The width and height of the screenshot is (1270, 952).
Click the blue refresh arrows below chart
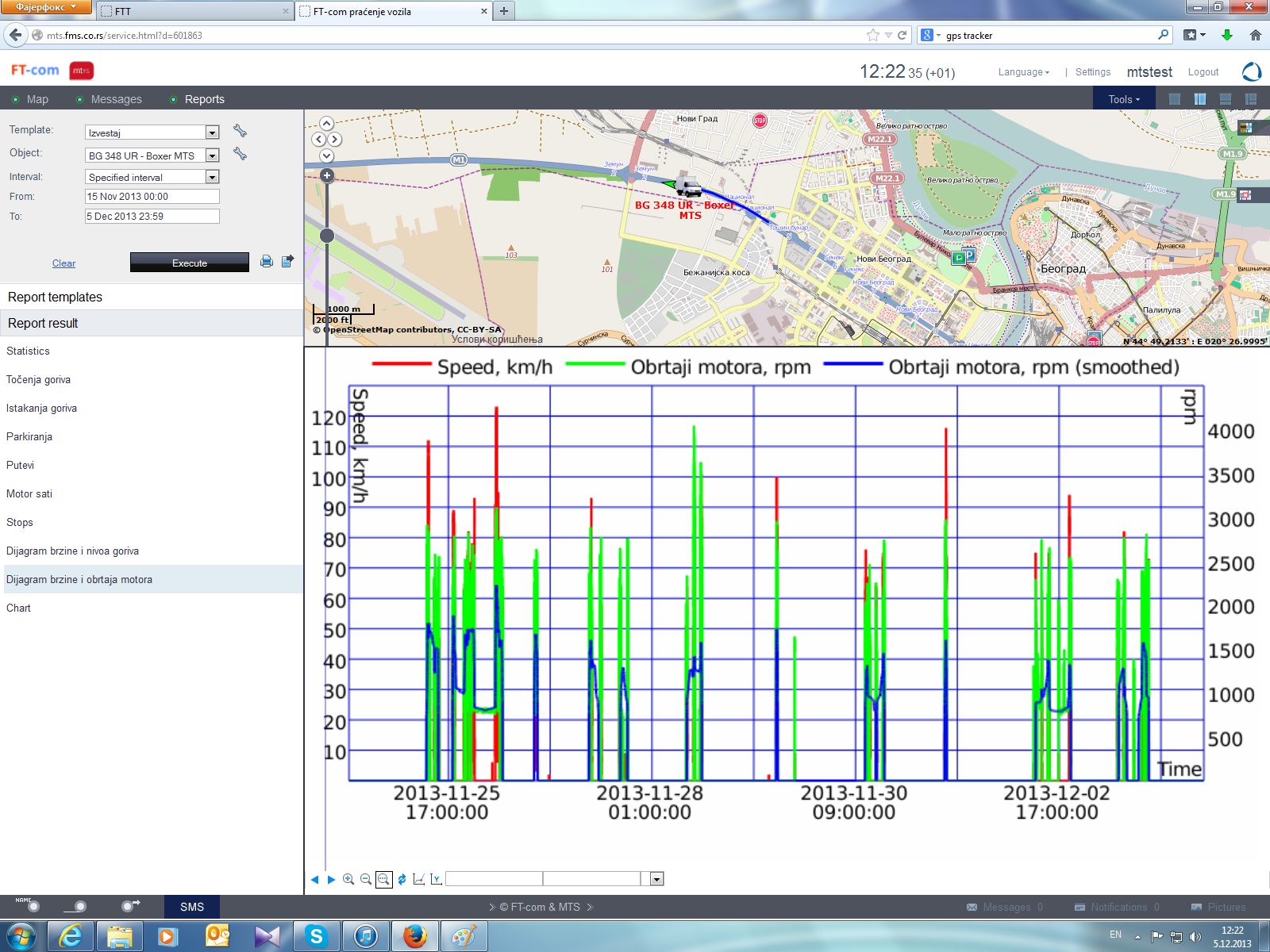[402, 879]
